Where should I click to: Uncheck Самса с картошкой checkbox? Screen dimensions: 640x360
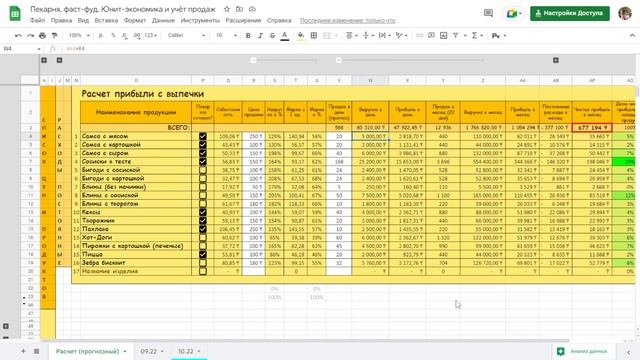click(202, 145)
